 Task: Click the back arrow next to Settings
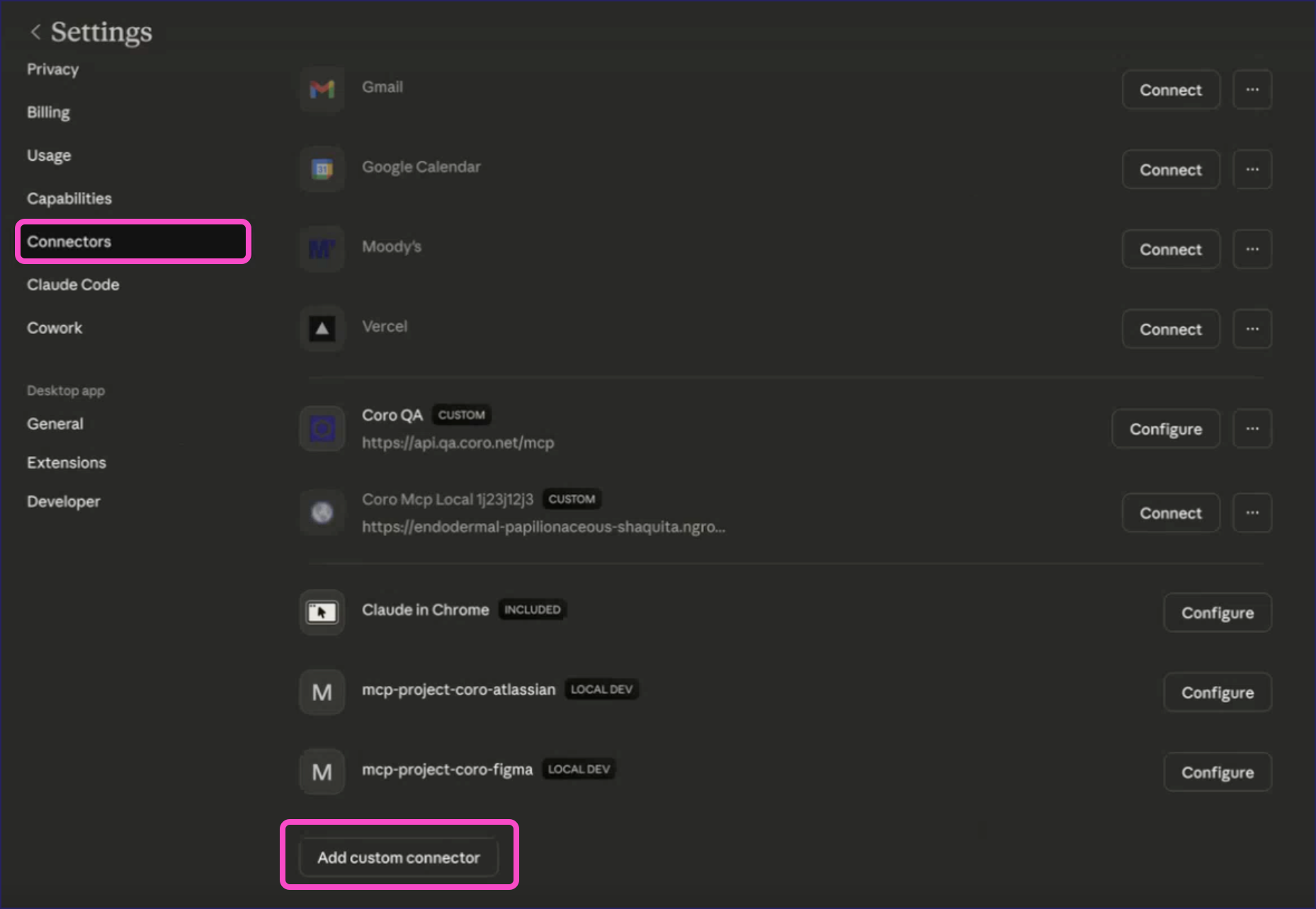(35, 31)
